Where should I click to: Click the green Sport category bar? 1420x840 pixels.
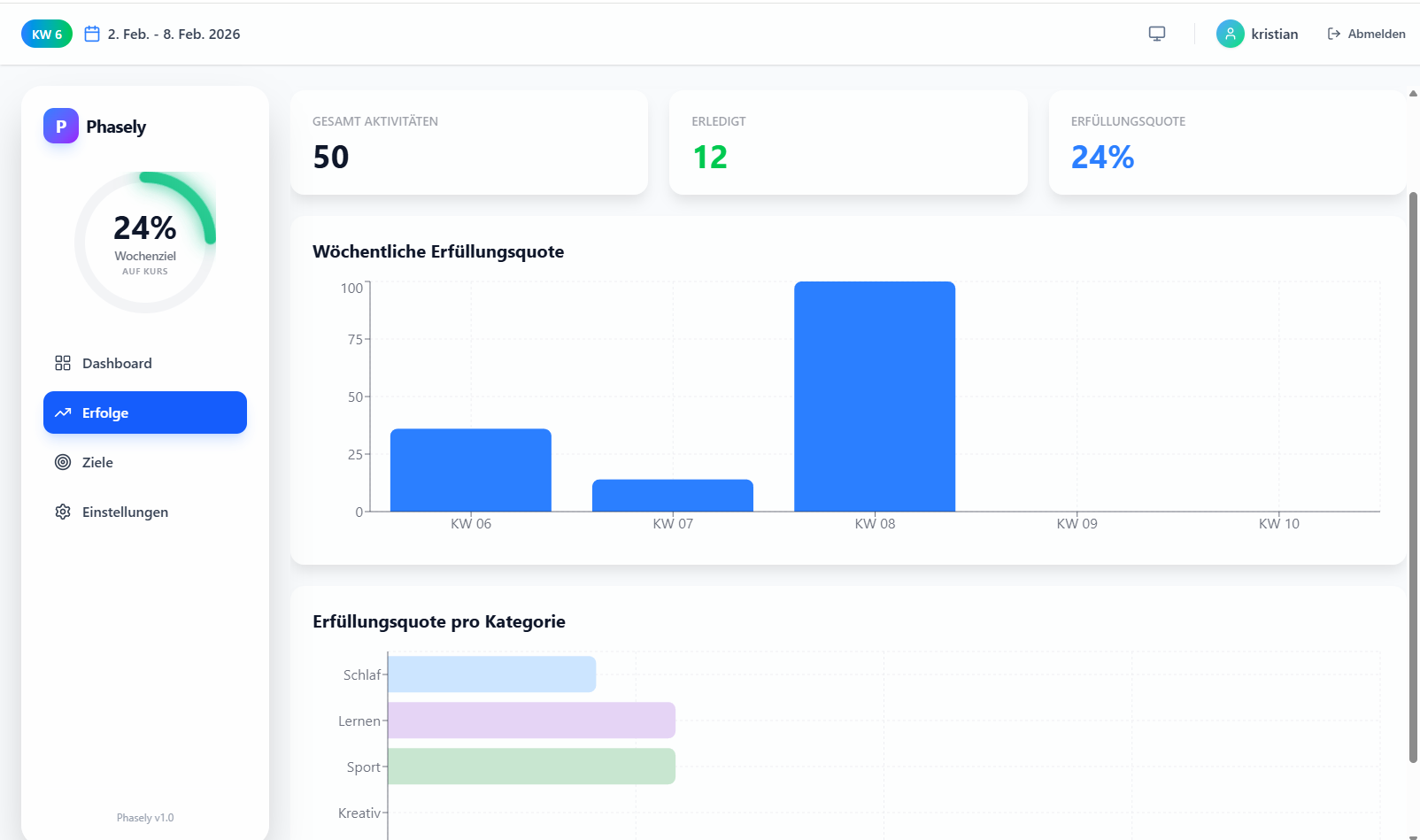click(531, 767)
